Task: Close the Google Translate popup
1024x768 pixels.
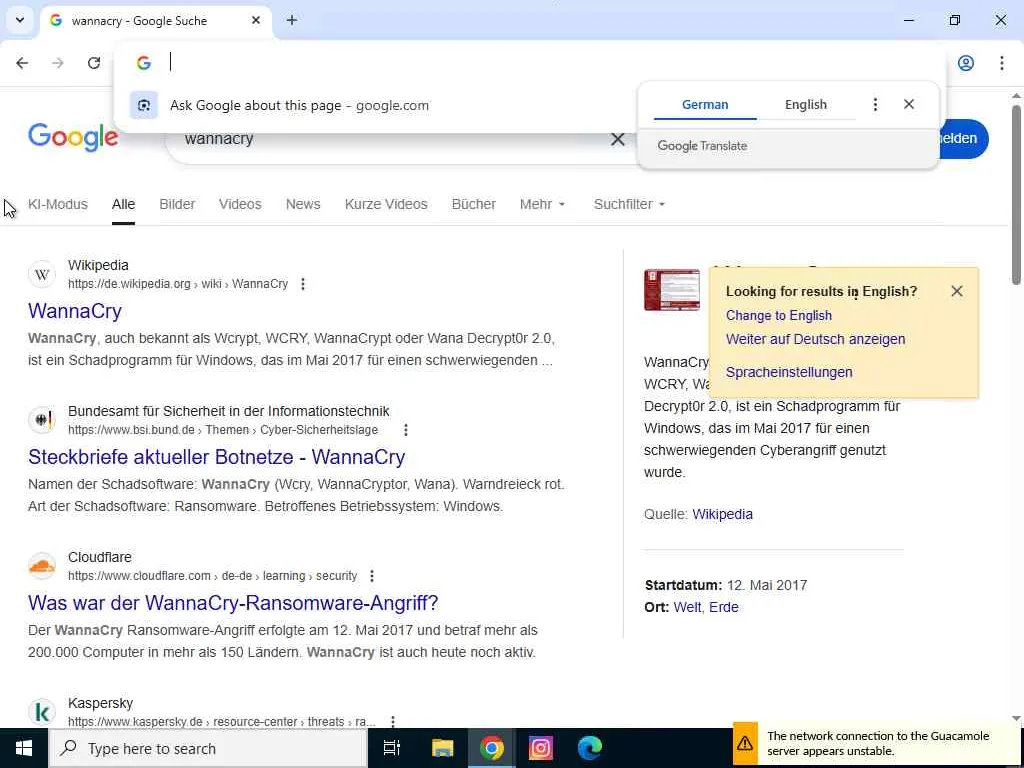Action: [x=909, y=104]
